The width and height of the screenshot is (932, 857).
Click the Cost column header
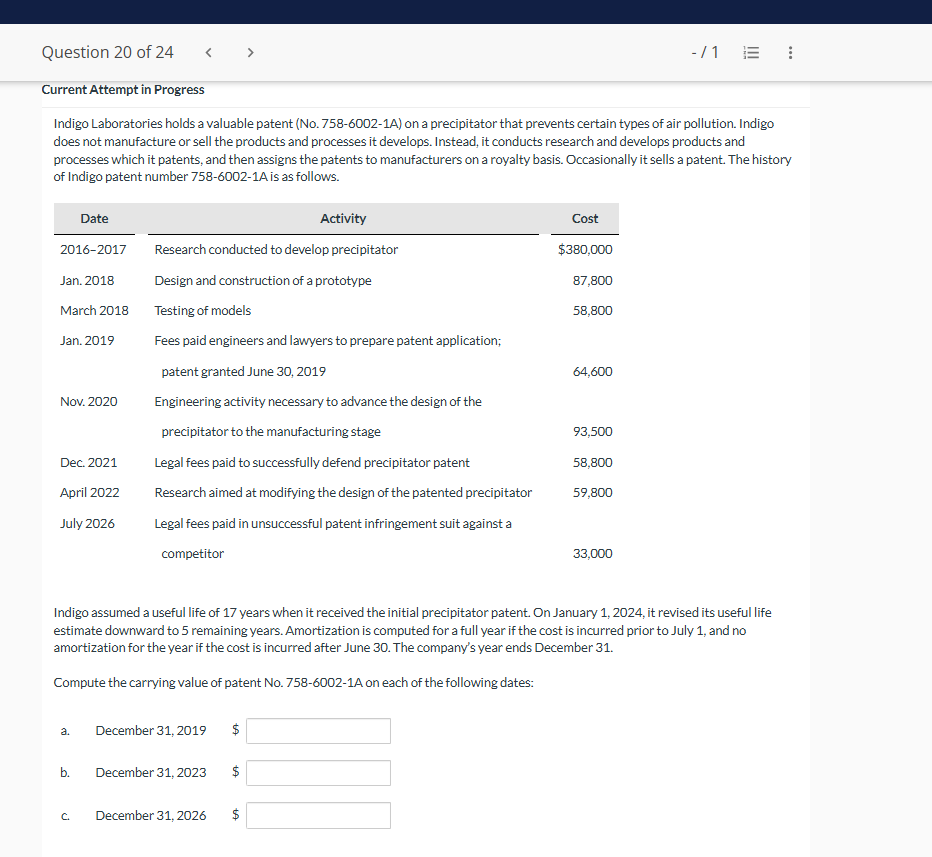click(x=585, y=219)
